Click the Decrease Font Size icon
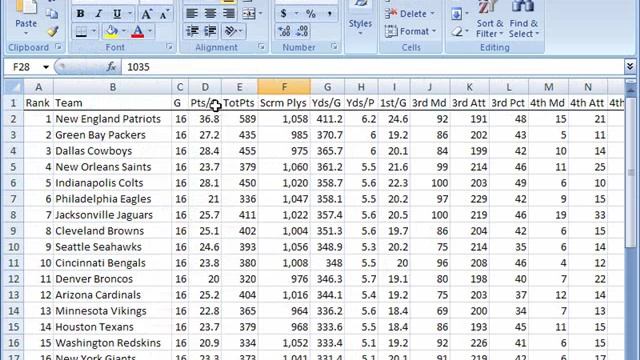 pyautogui.click(x=164, y=14)
